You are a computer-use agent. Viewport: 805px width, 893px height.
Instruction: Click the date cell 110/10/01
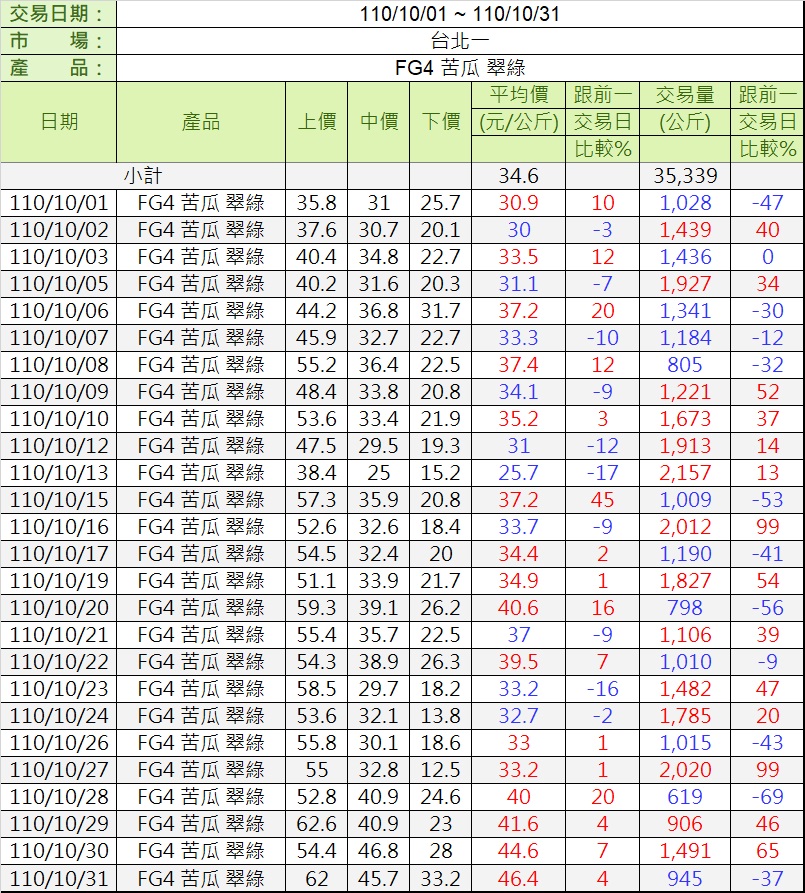(59, 203)
